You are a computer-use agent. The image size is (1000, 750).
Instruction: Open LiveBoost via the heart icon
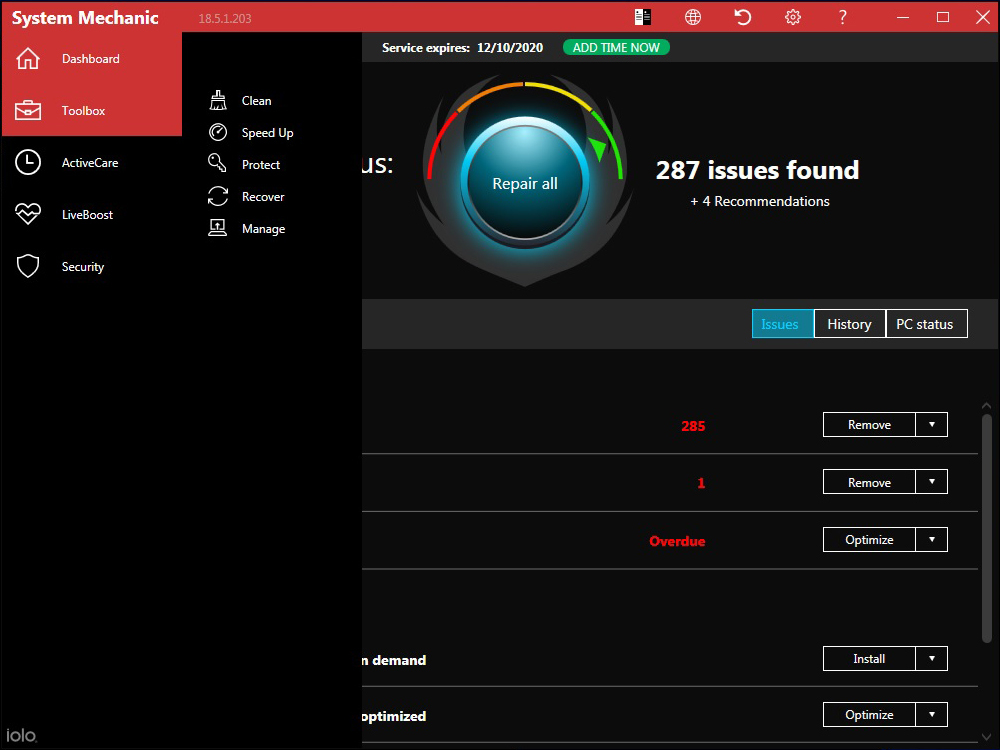pyautogui.click(x=28, y=214)
